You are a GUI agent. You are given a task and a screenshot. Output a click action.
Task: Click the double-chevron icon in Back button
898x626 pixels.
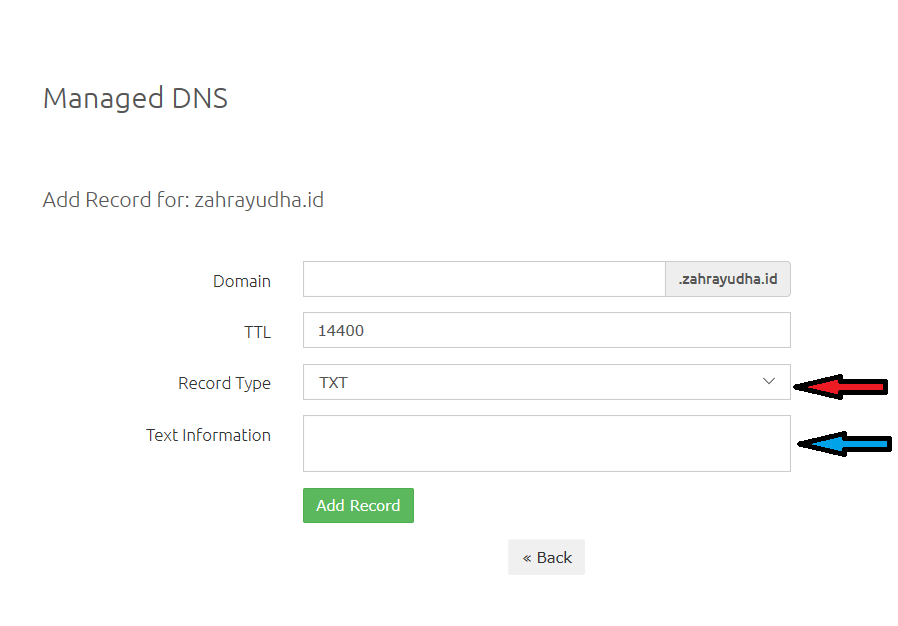click(527, 558)
